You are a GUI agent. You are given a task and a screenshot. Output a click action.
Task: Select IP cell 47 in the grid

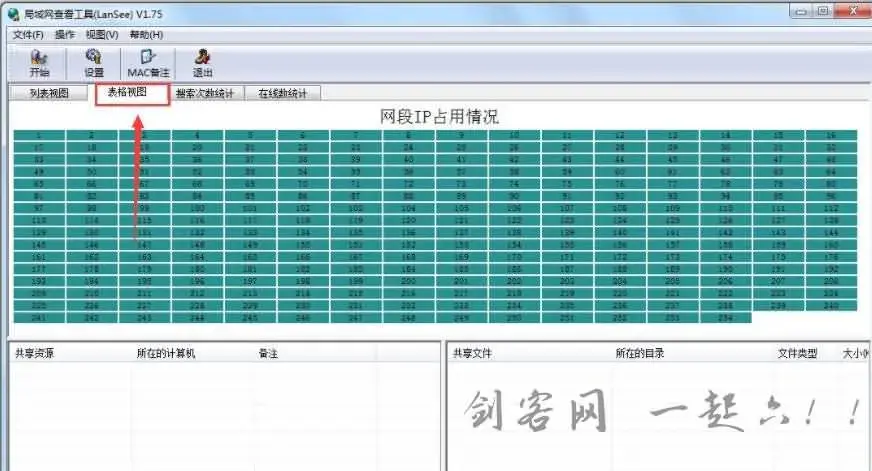[779, 160]
